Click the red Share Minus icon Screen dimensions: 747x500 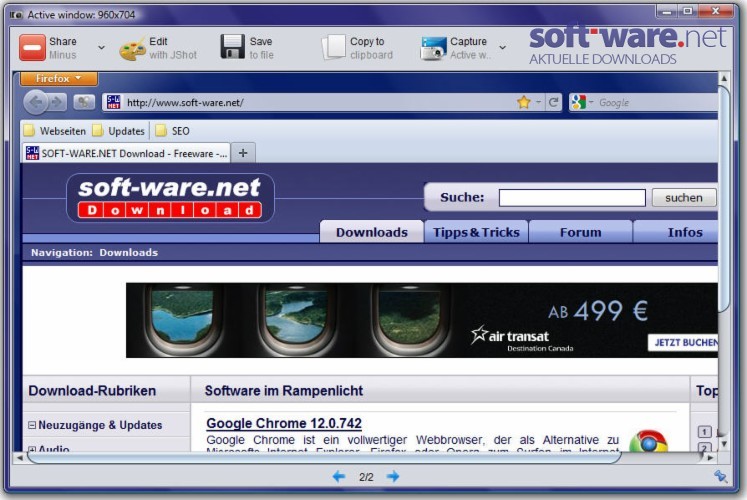coord(32,48)
